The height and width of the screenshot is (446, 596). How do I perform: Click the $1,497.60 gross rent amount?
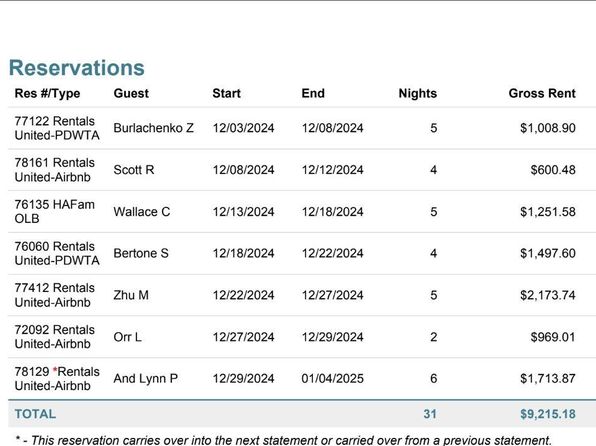point(548,253)
